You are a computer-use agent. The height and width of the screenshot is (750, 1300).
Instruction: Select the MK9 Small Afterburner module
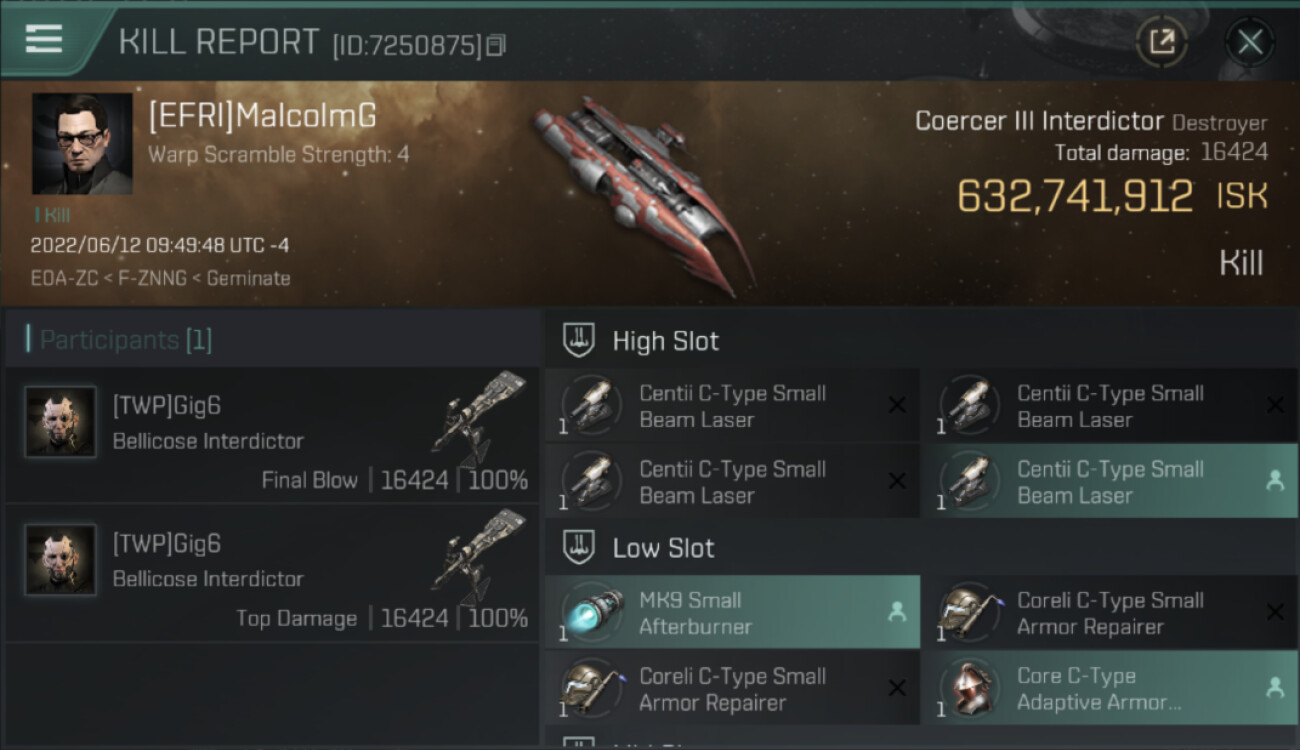coord(732,613)
